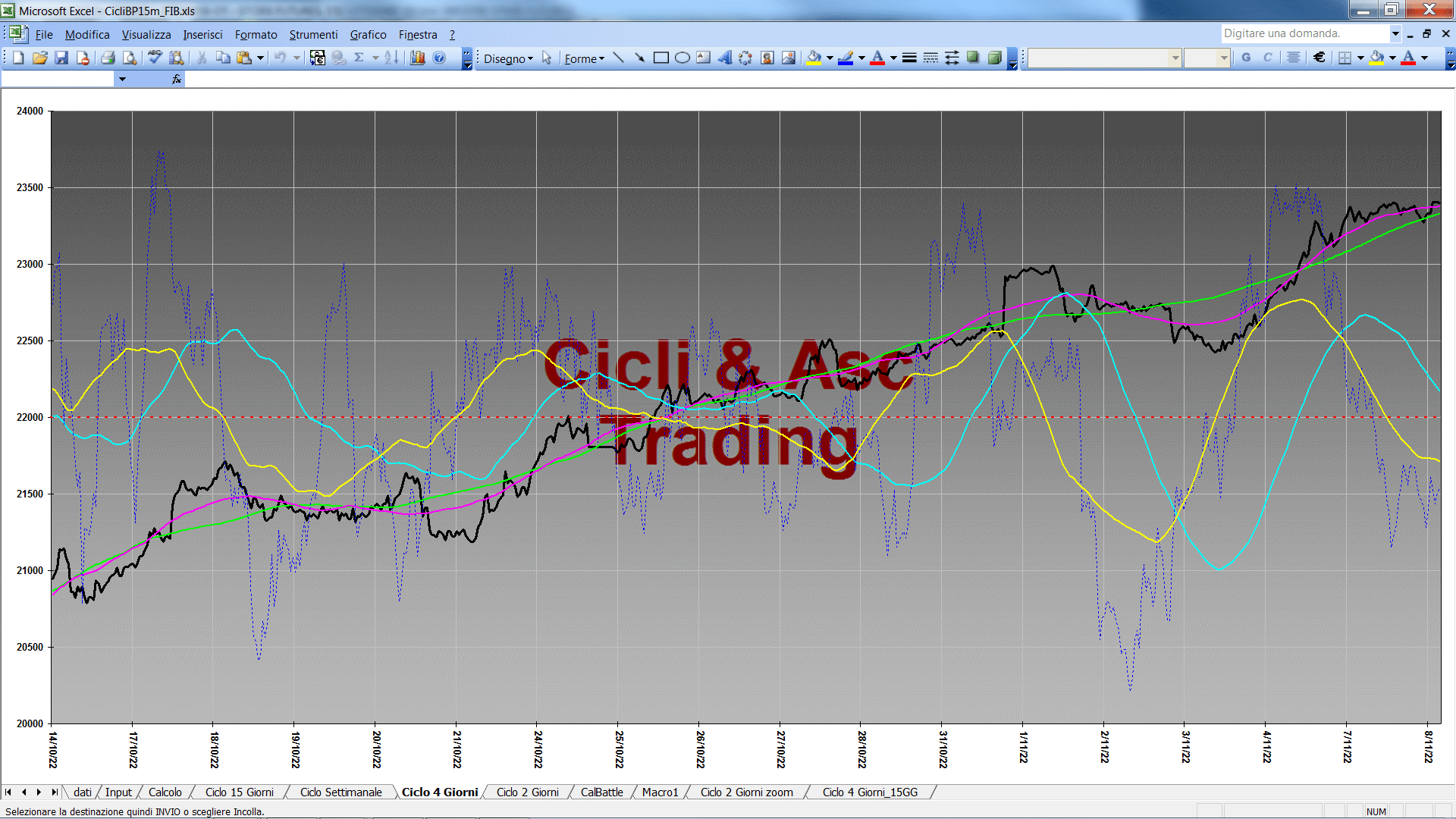The width and height of the screenshot is (1456, 819).
Task: Insert a Text Box from the Drawing toolbar
Action: coord(704,58)
